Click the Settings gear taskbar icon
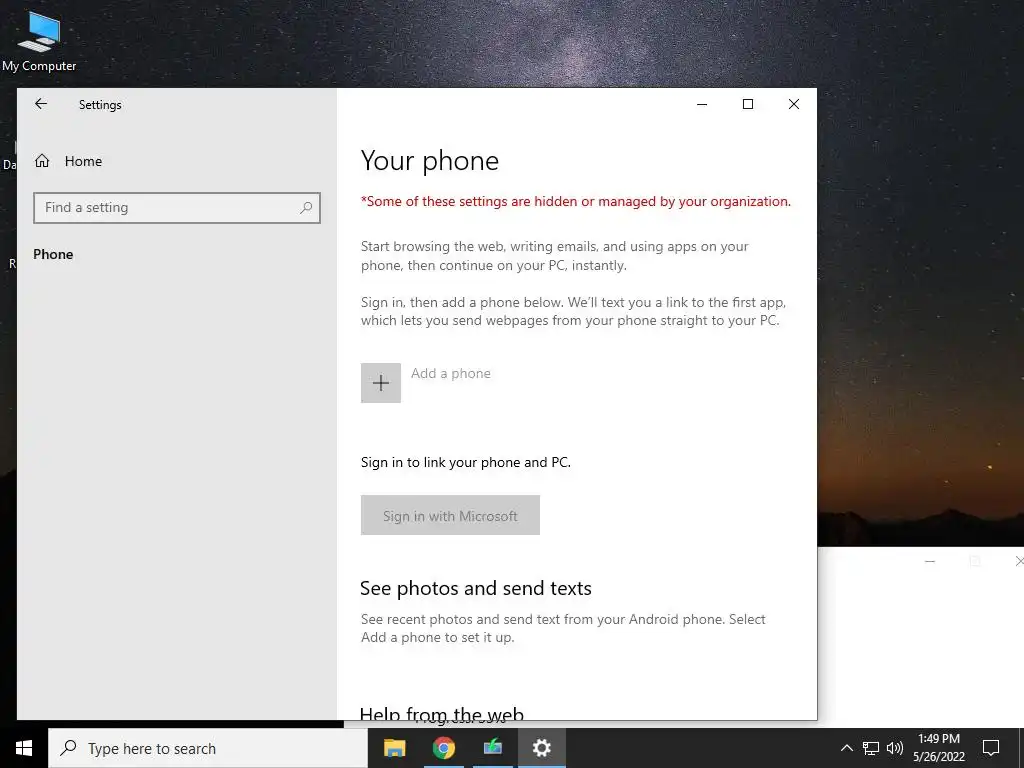The height and width of the screenshot is (768, 1024). tap(541, 748)
